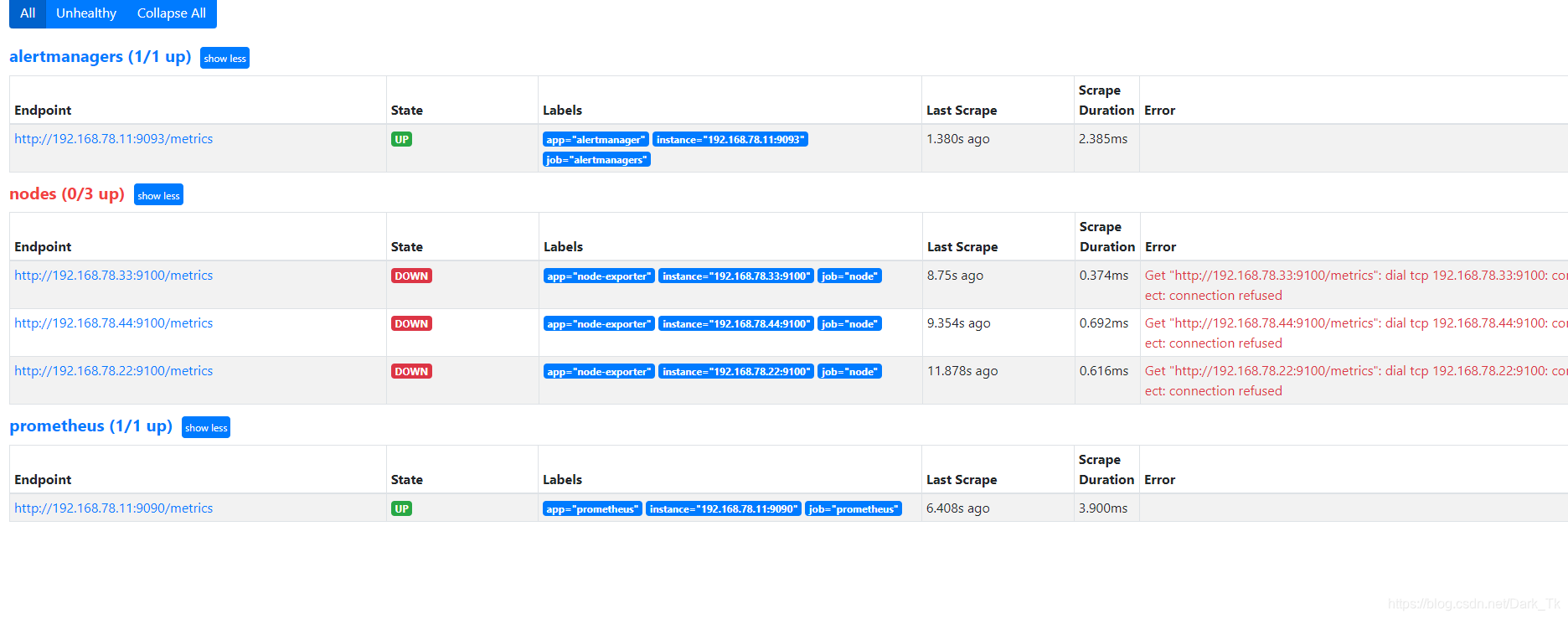Click the 9.354s ago last scrape value

[959, 323]
